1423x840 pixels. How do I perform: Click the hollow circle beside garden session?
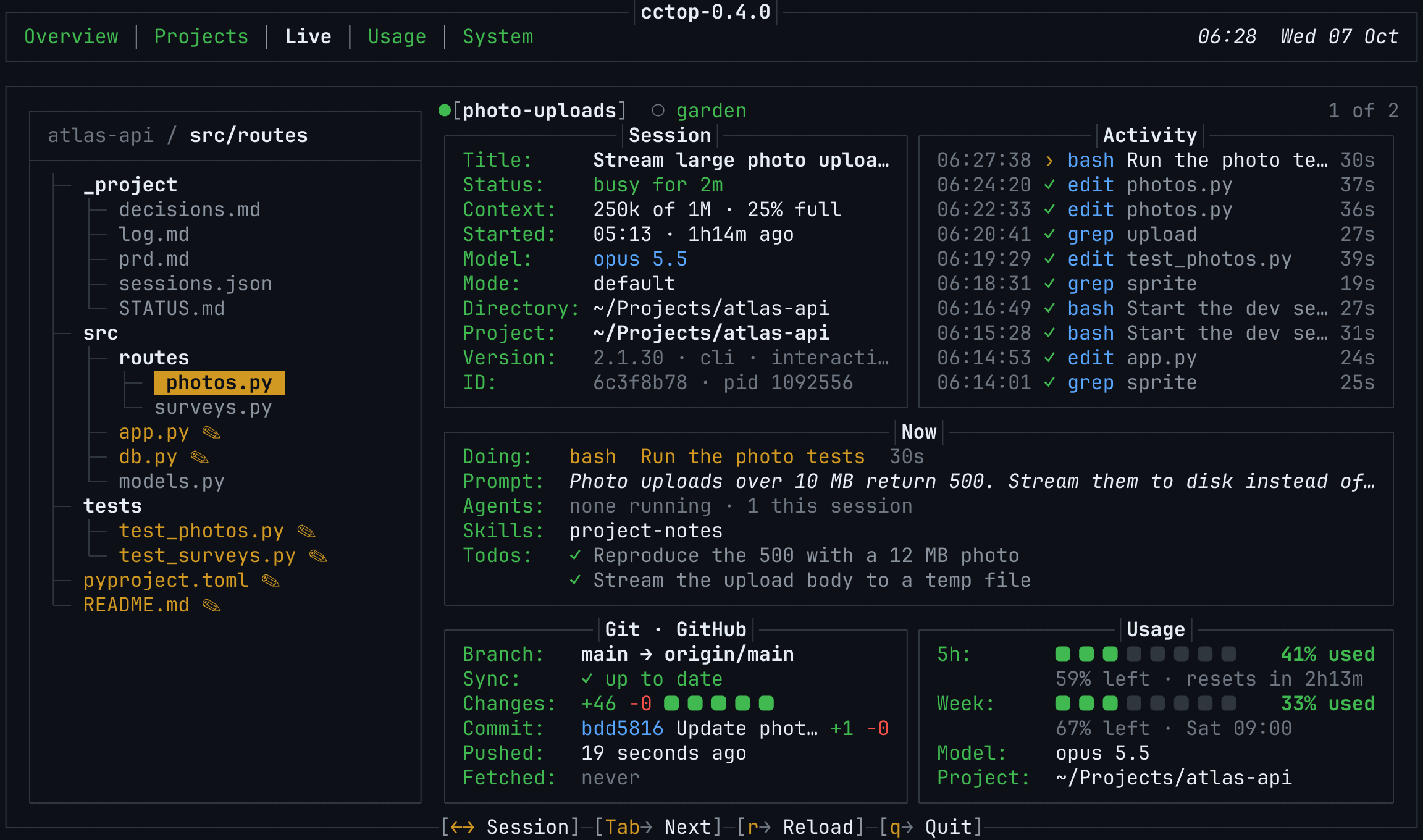tap(658, 111)
